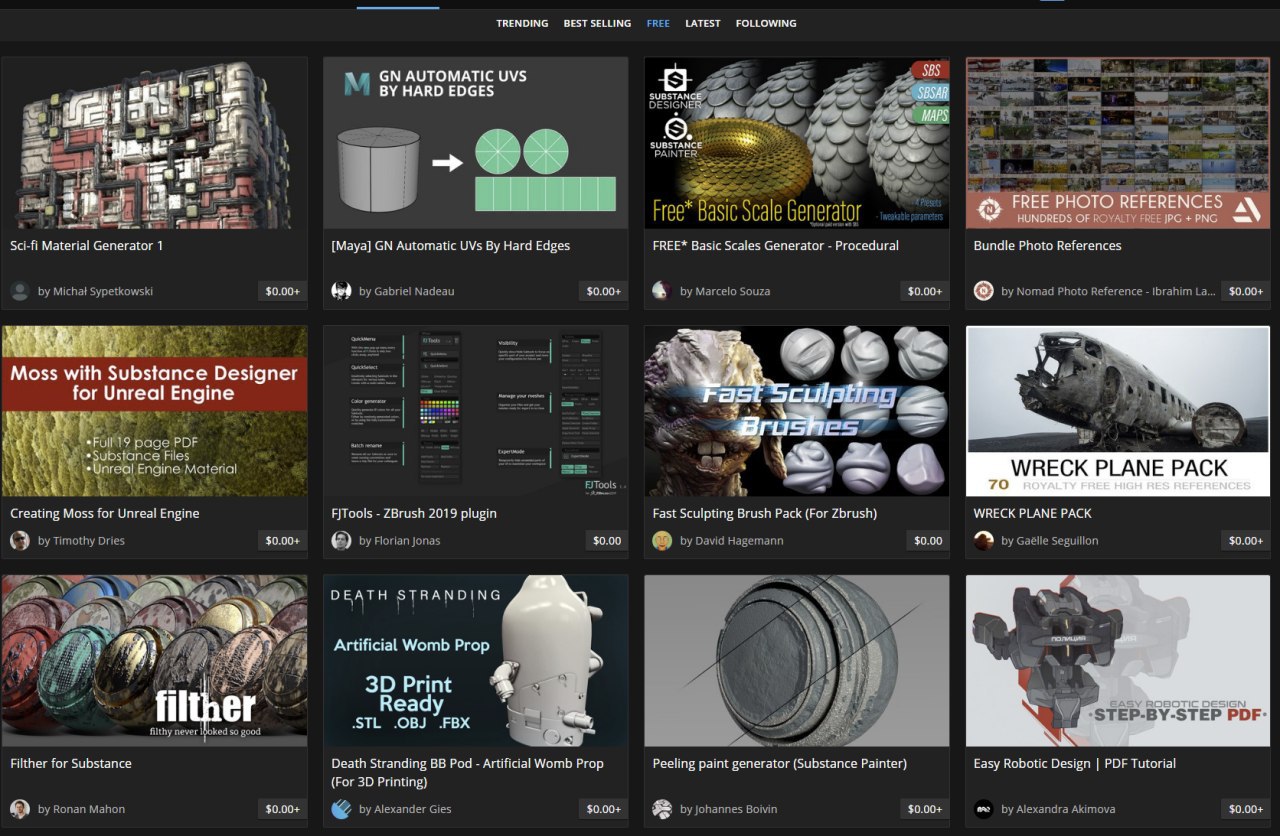
Task: Open Bundle Photo References title link
Action: (x=1048, y=245)
